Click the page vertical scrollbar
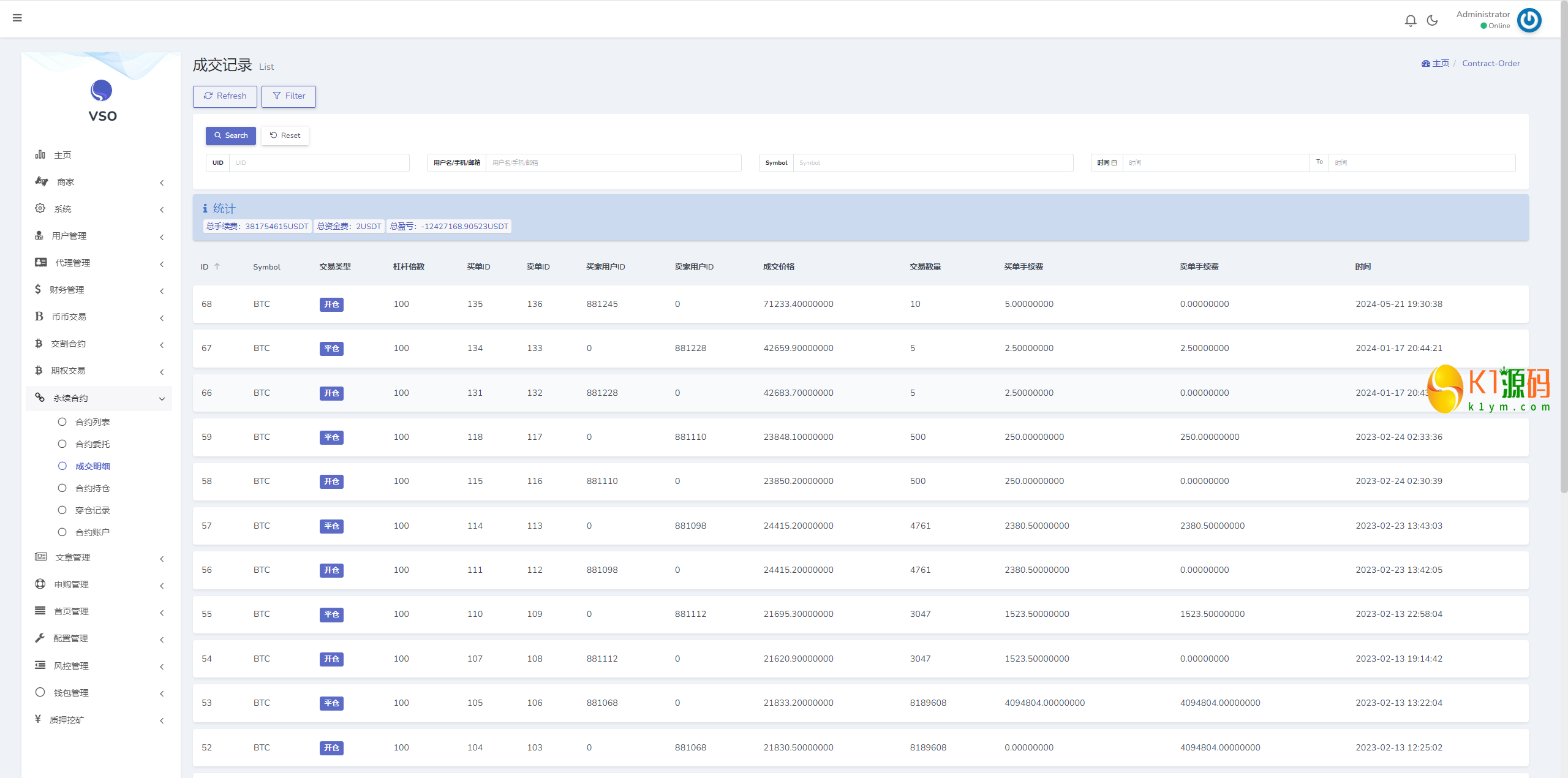Image resolution: width=1568 pixels, height=778 pixels. tap(1563, 245)
